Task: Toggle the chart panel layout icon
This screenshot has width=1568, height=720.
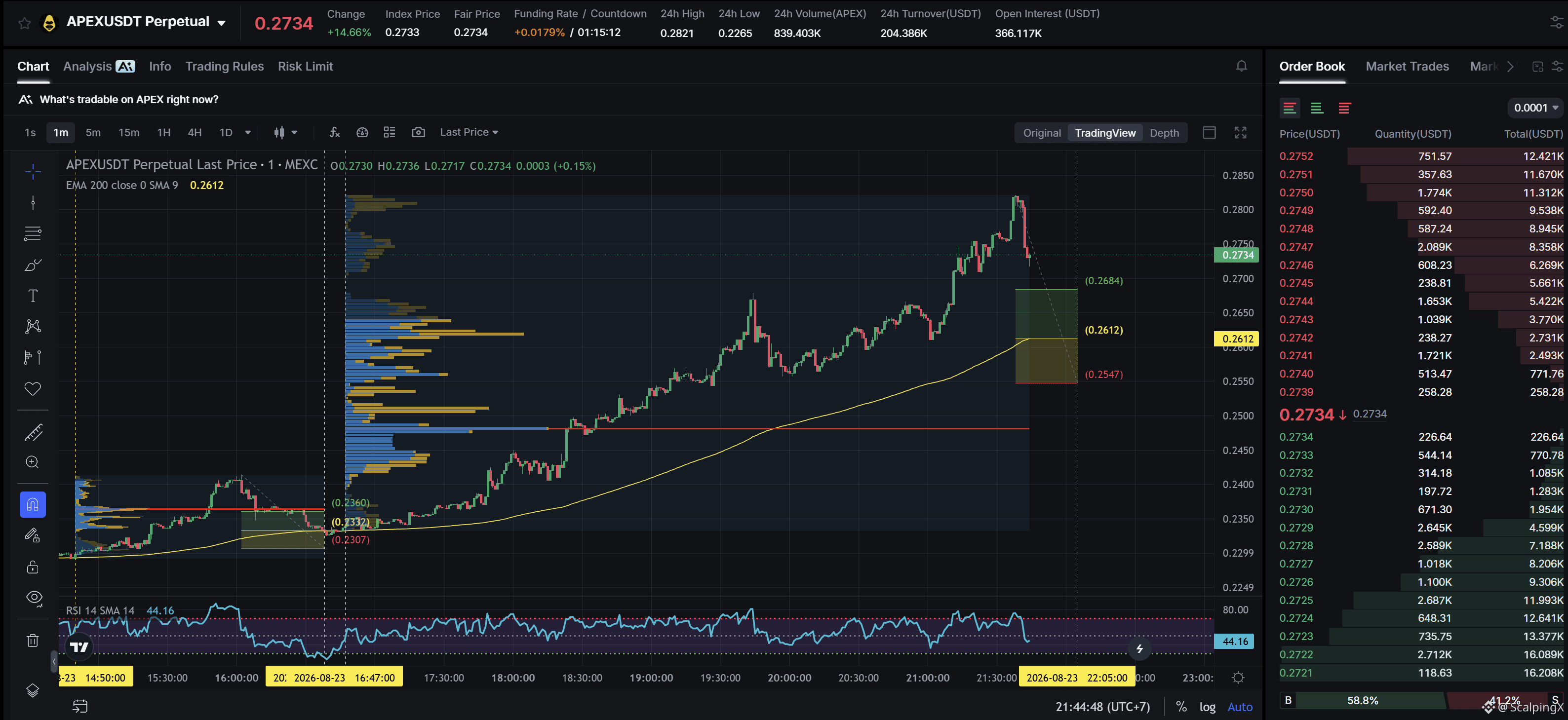Action: 1210,132
